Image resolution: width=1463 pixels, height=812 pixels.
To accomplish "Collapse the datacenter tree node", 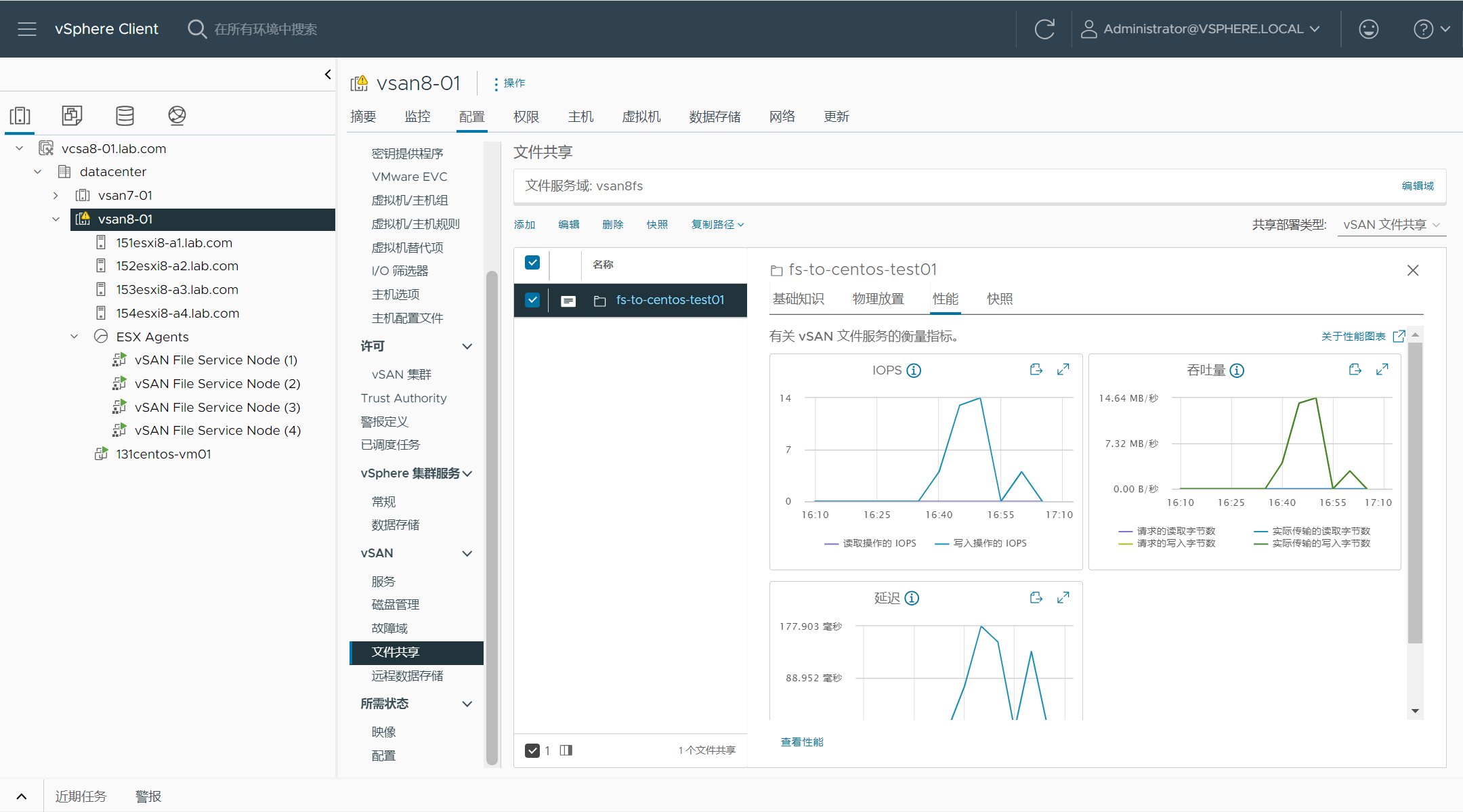I will [38, 172].
